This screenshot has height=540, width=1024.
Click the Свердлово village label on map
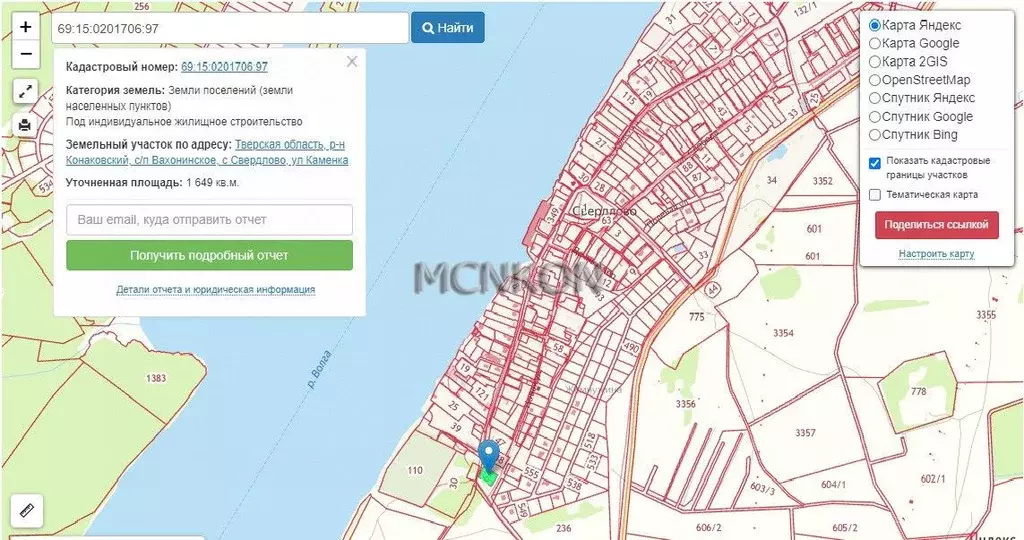coord(603,212)
